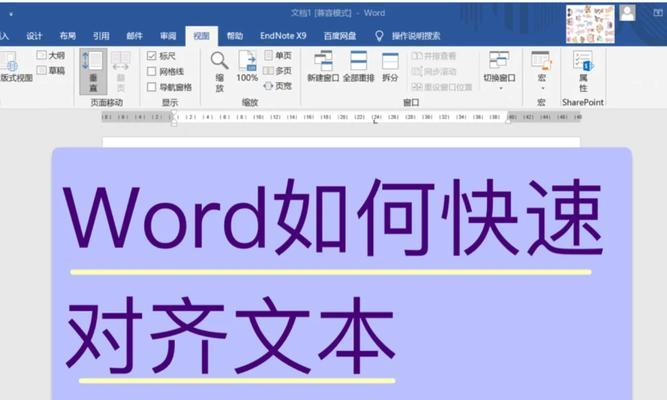Click the '页面移动' group label
Screen dimensions: 667x400
pos(106,102)
